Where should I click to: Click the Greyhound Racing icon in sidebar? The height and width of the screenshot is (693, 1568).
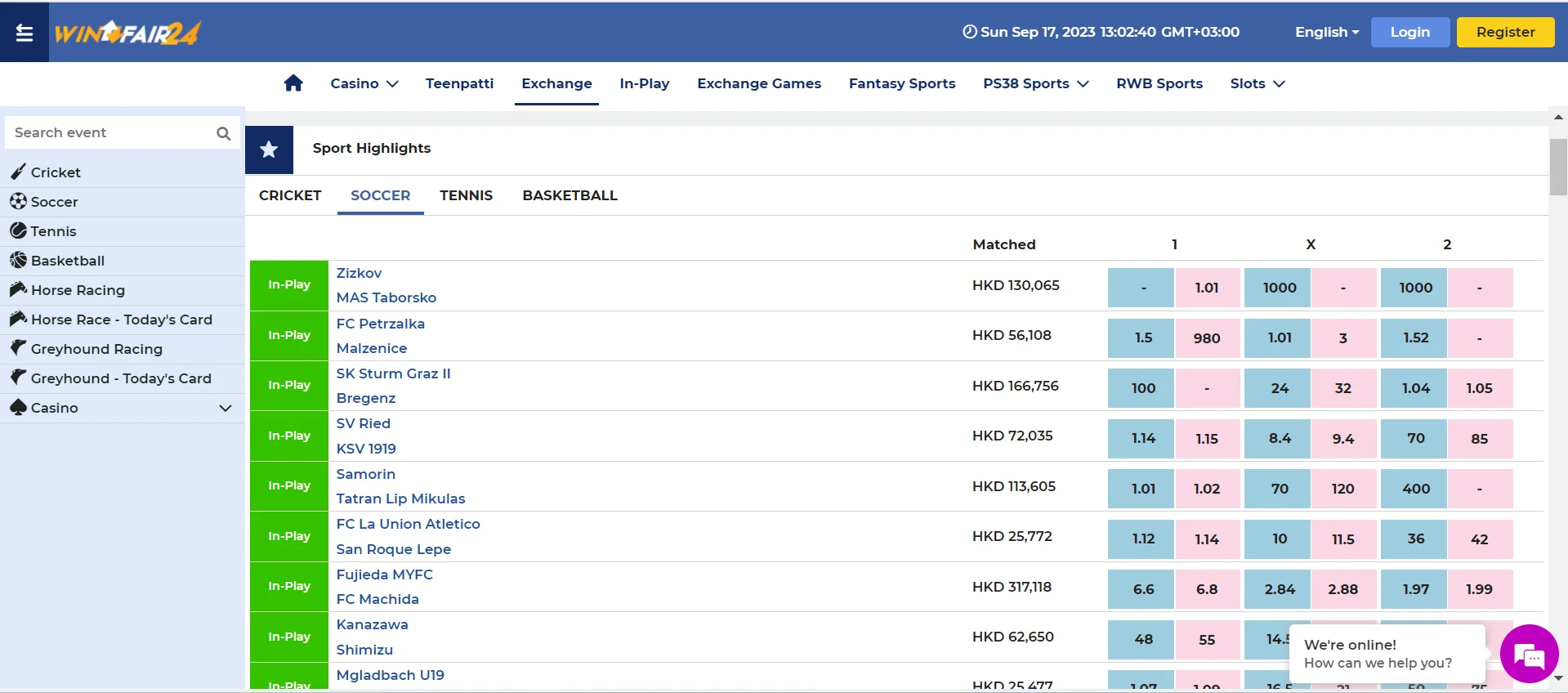tap(18, 348)
